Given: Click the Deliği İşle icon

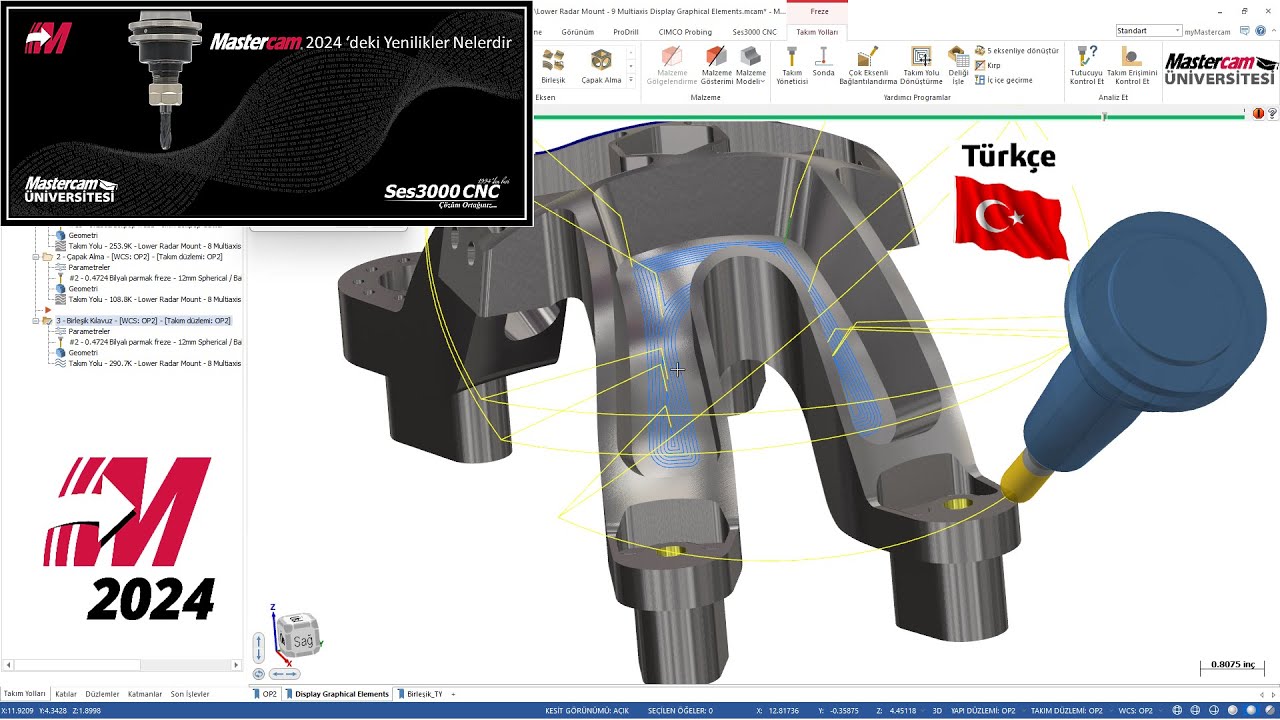Looking at the screenshot, I should (x=958, y=66).
